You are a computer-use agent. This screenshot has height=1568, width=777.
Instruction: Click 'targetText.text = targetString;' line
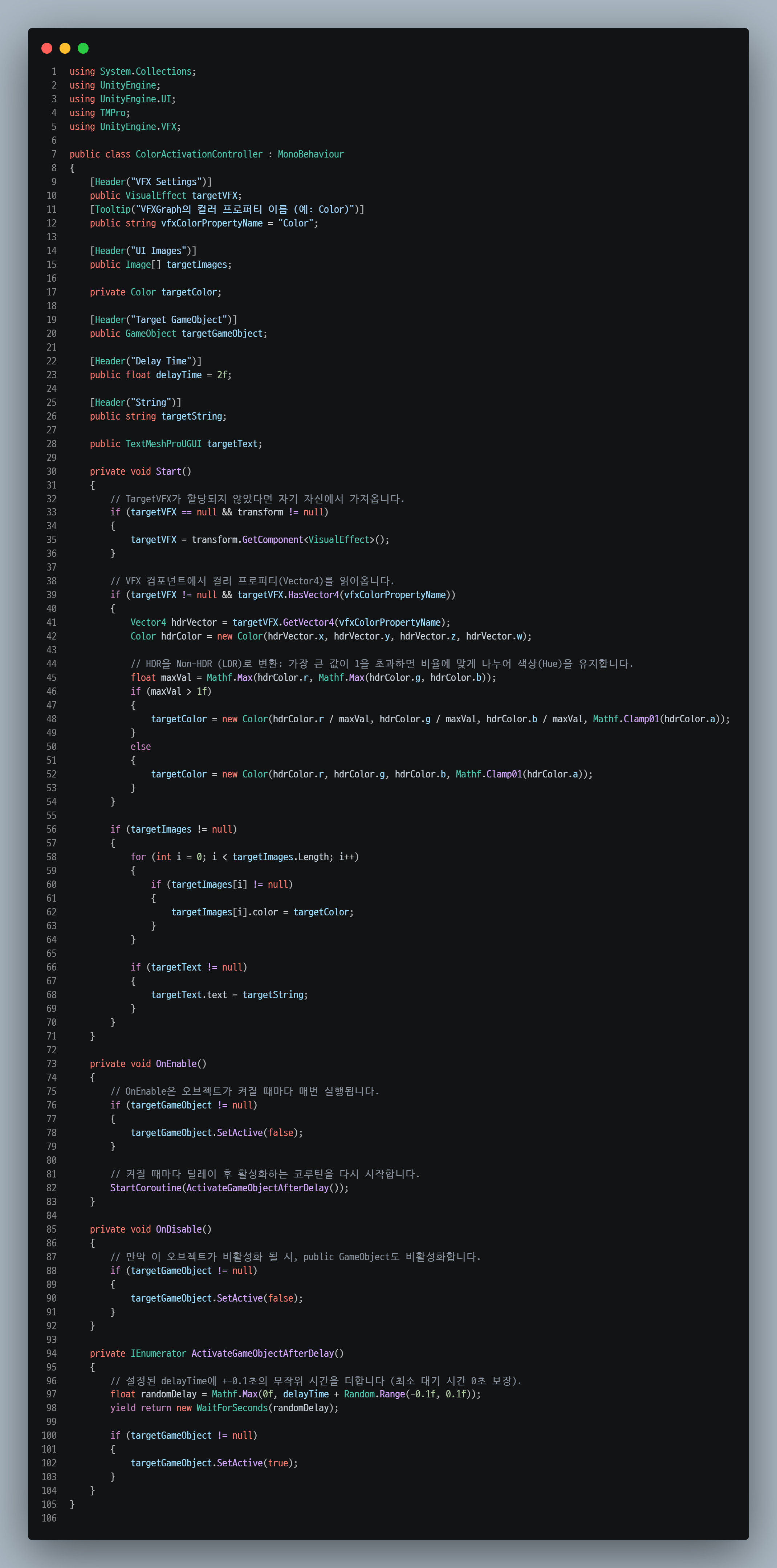[x=229, y=995]
